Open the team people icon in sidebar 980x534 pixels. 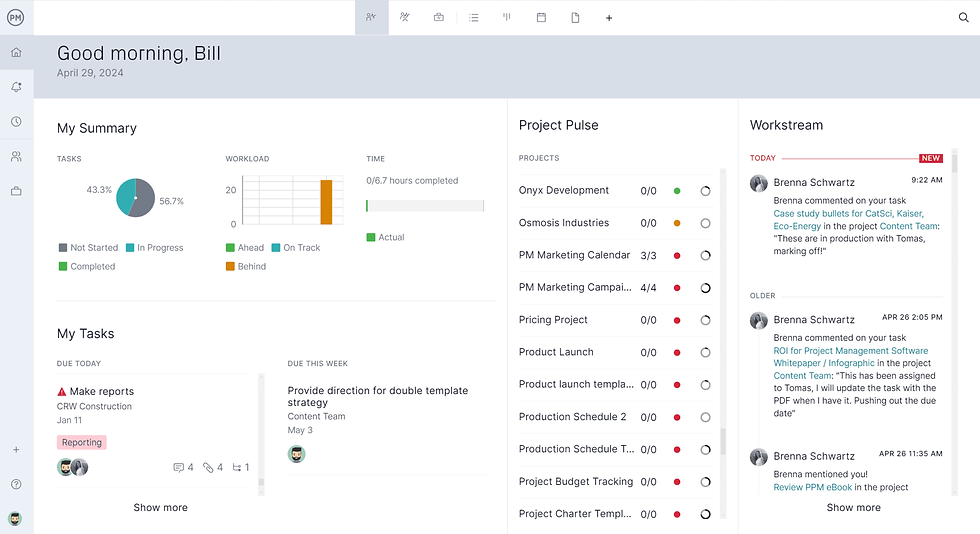pyautogui.click(x=16, y=157)
